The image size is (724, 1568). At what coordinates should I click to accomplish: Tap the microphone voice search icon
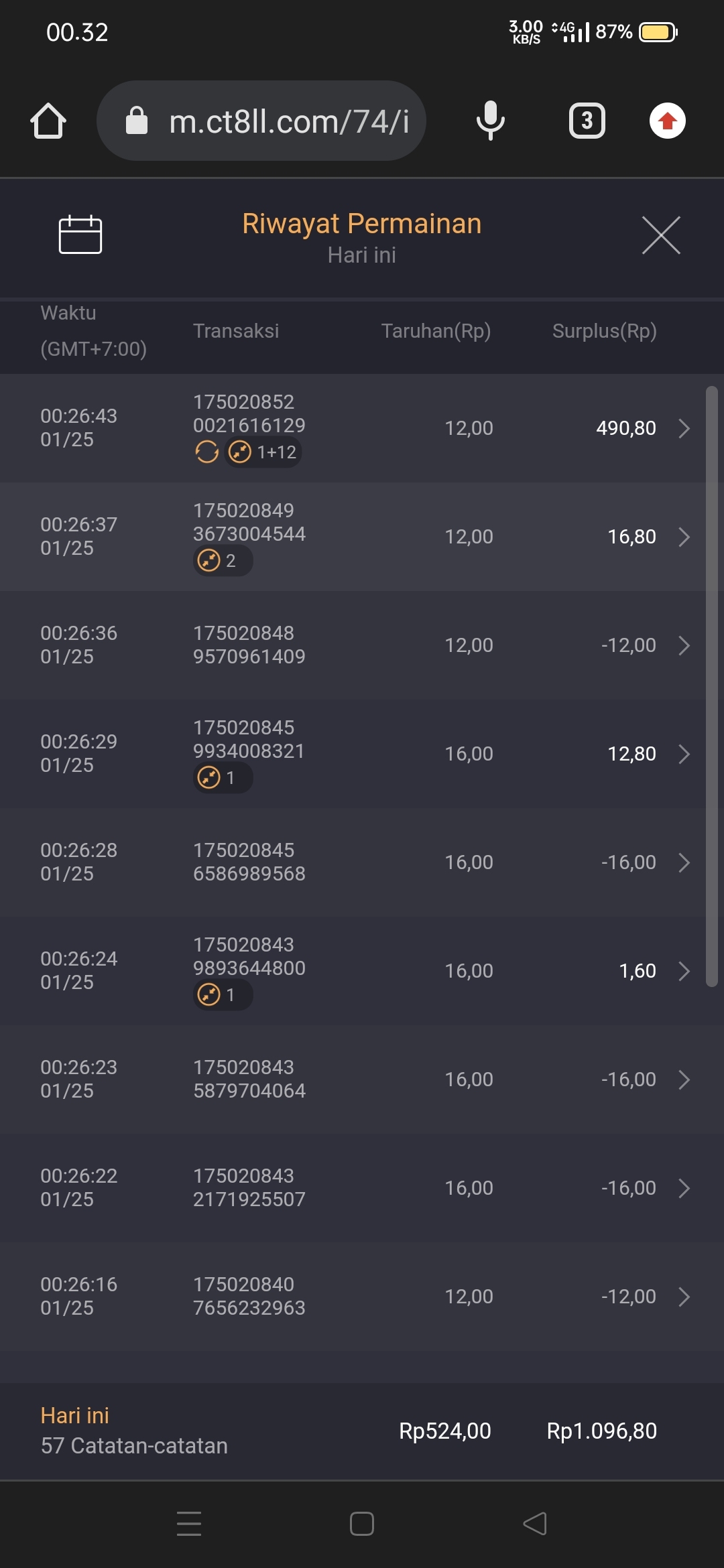490,121
